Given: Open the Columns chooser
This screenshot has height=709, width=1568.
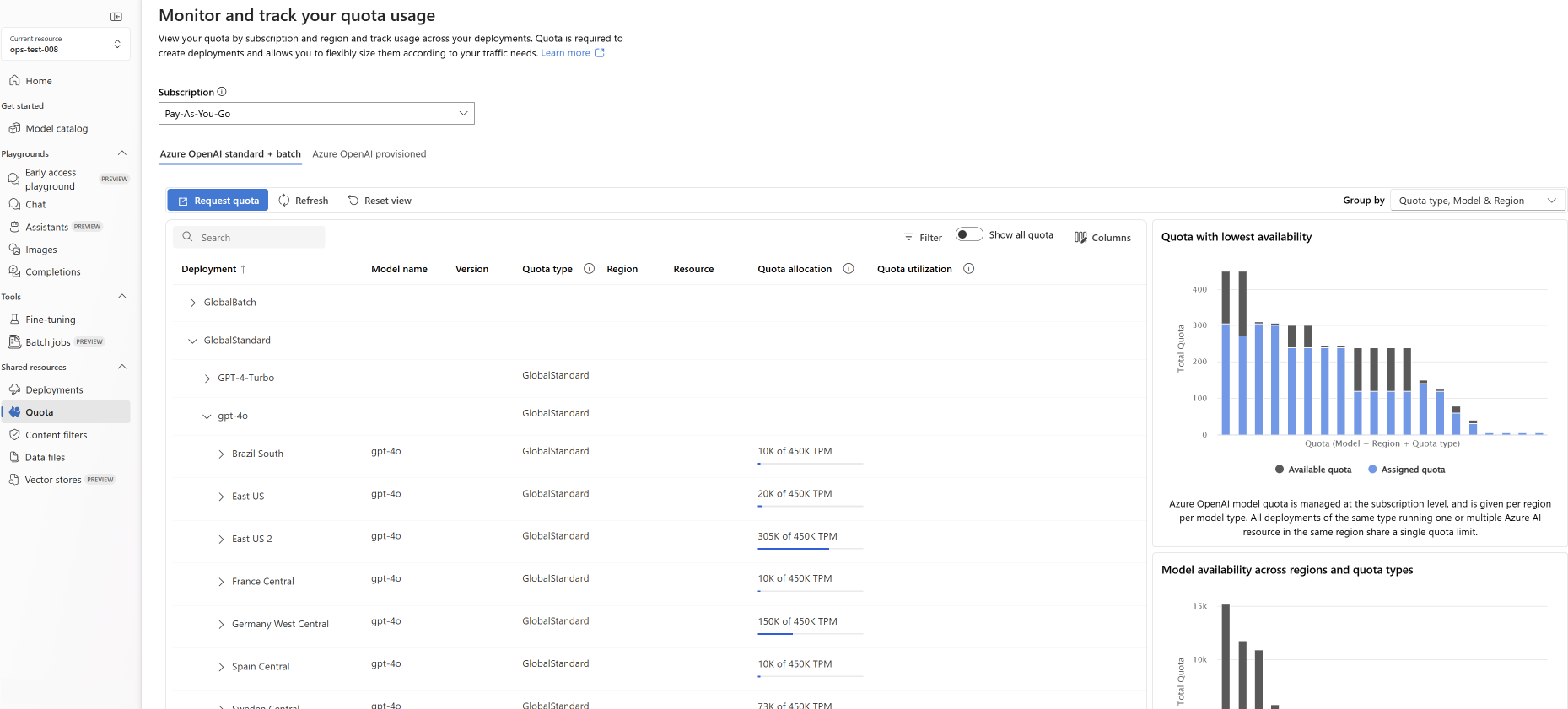Looking at the screenshot, I should [1102, 238].
